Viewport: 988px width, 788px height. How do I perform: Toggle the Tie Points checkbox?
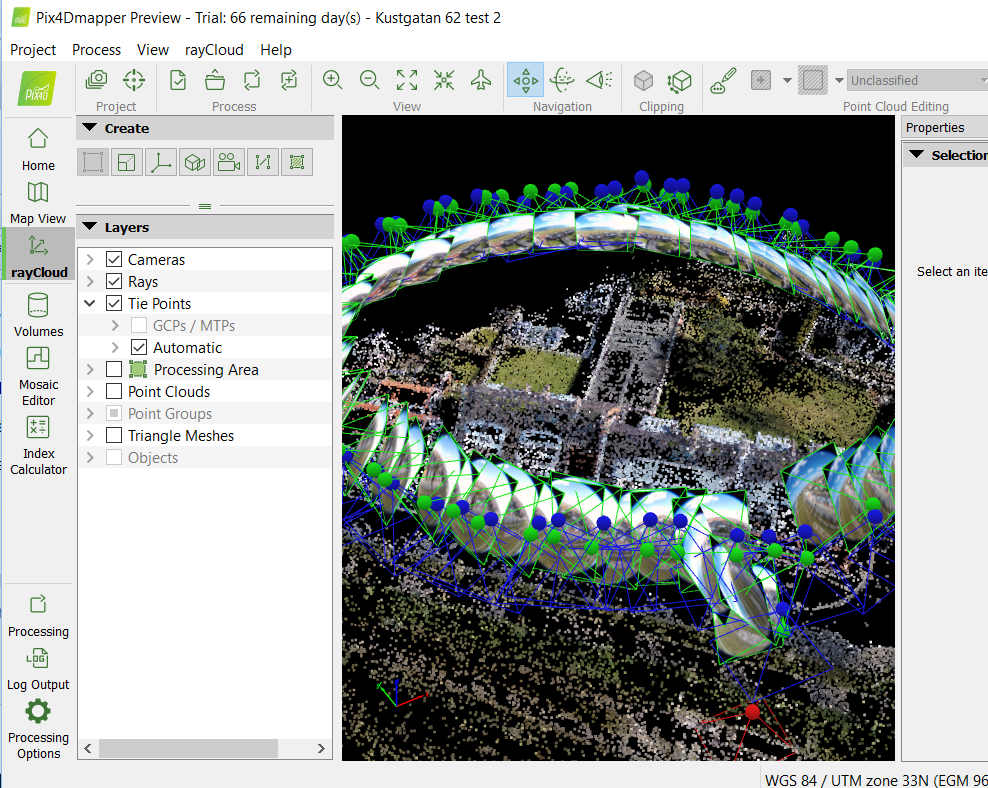click(x=114, y=303)
